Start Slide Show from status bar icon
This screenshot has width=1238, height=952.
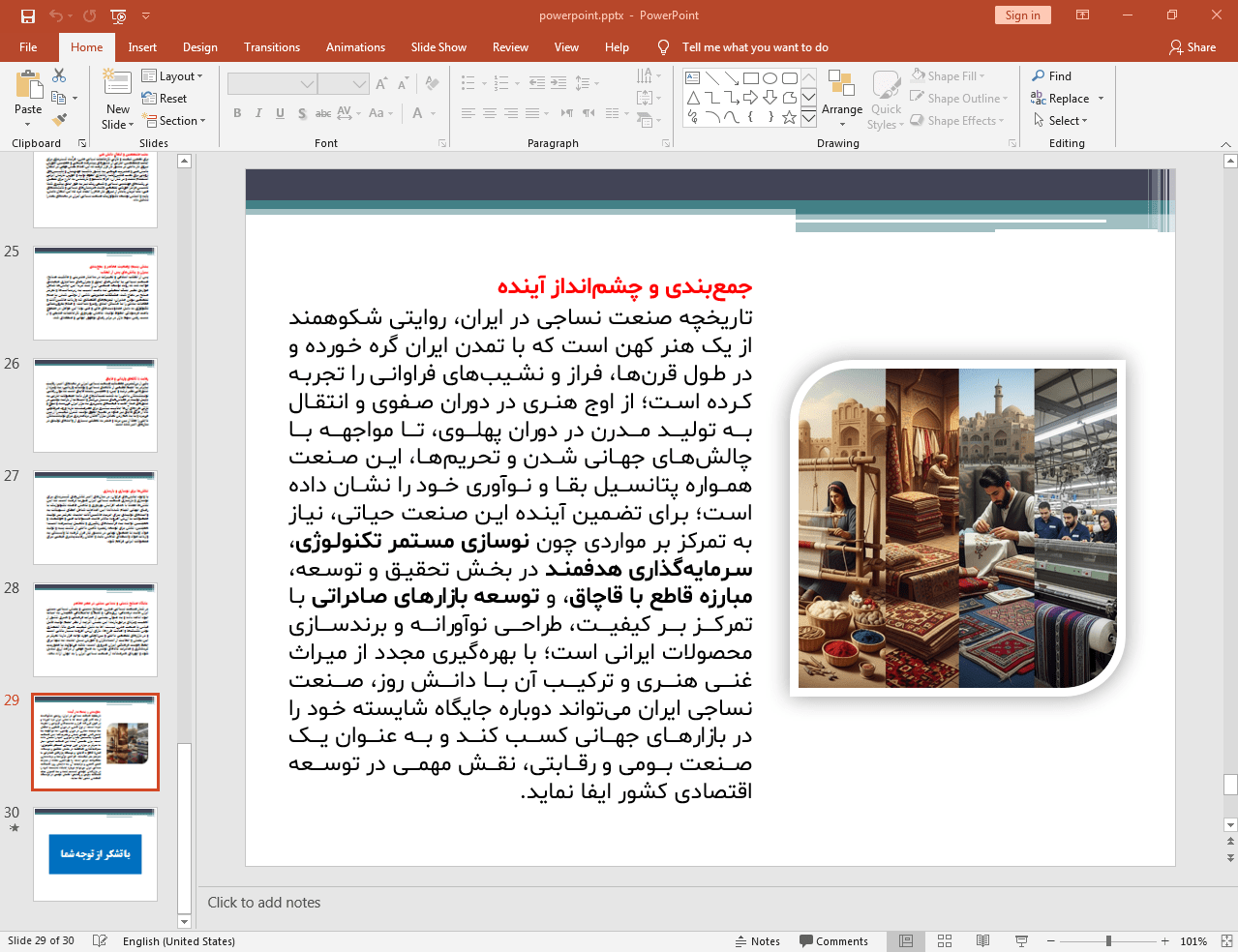click(1021, 941)
